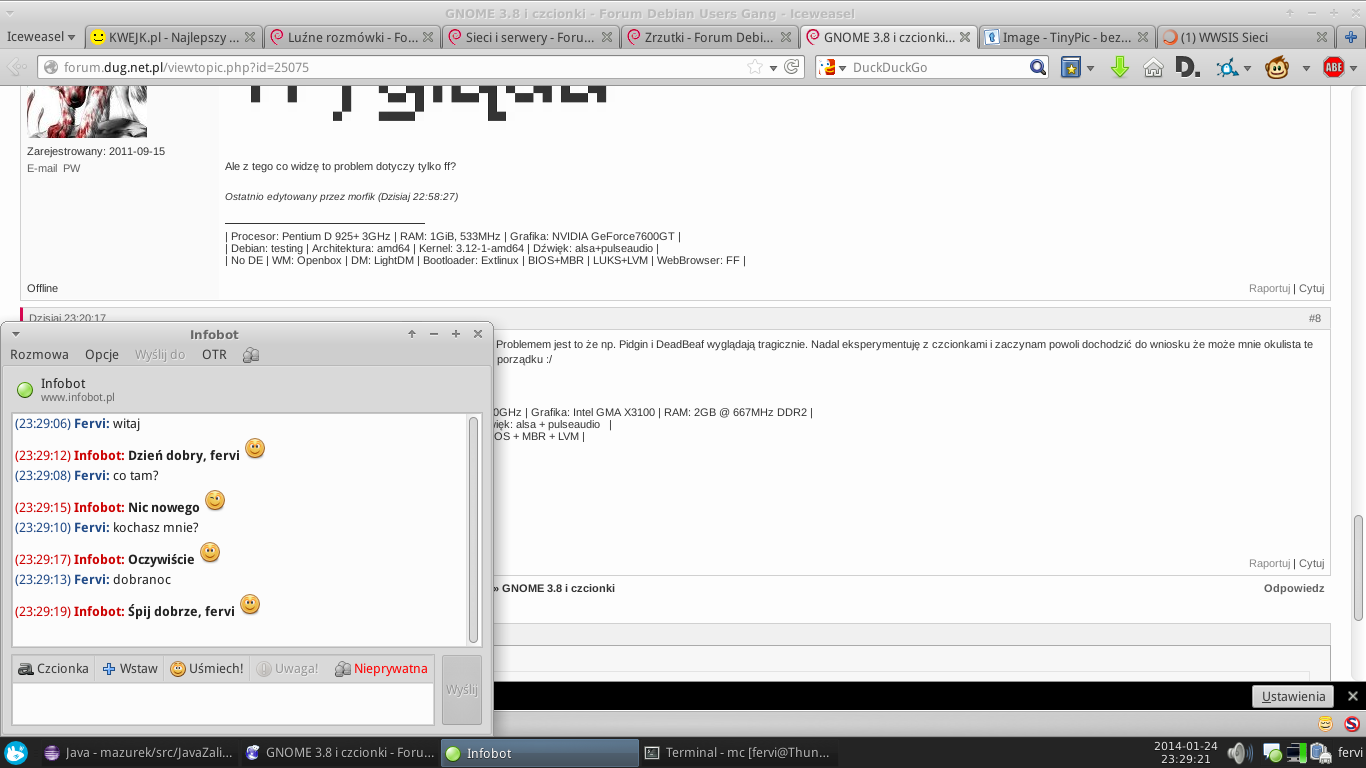The image size is (1366, 768).
Task: Click the green download arrow icon
Action: [1120, 68]
